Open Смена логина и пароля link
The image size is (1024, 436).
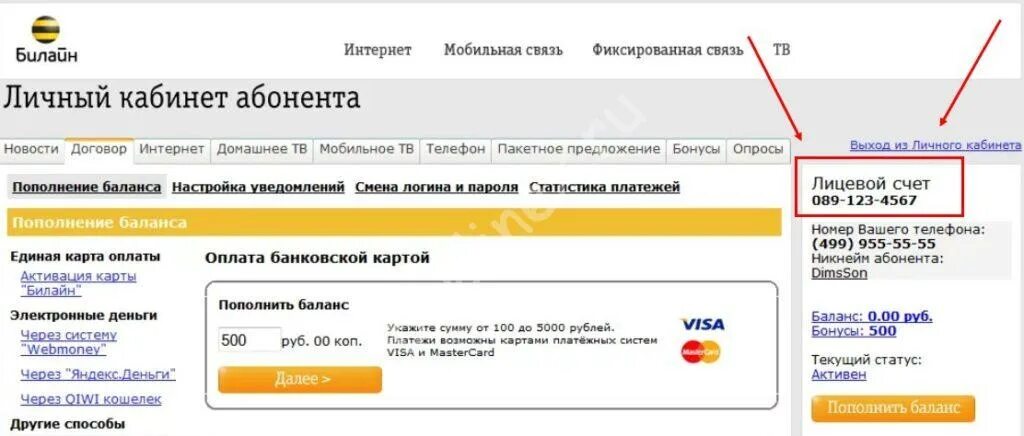pyautogui.click(x=436, y=187)
